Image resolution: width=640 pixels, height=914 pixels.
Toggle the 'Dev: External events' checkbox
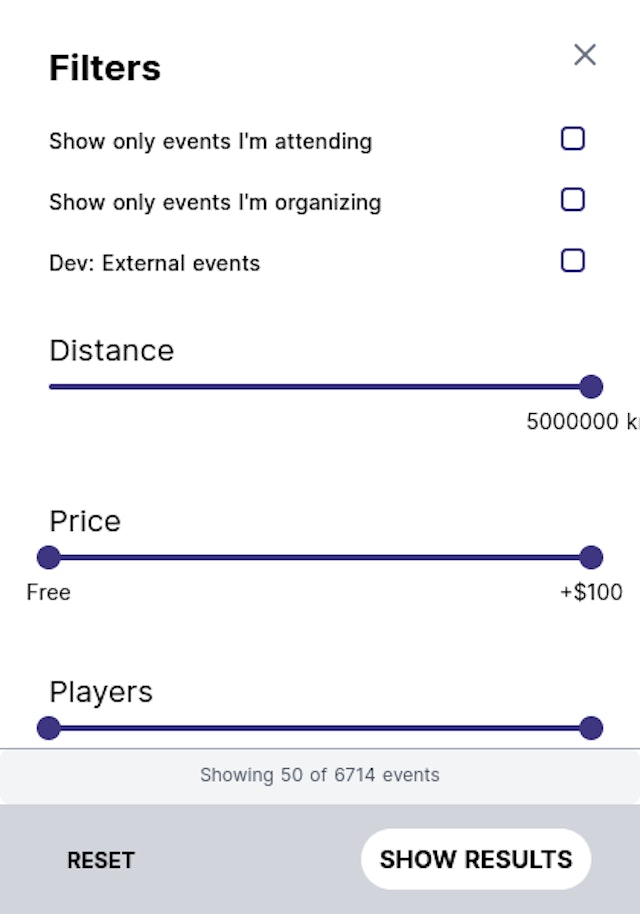572,261
